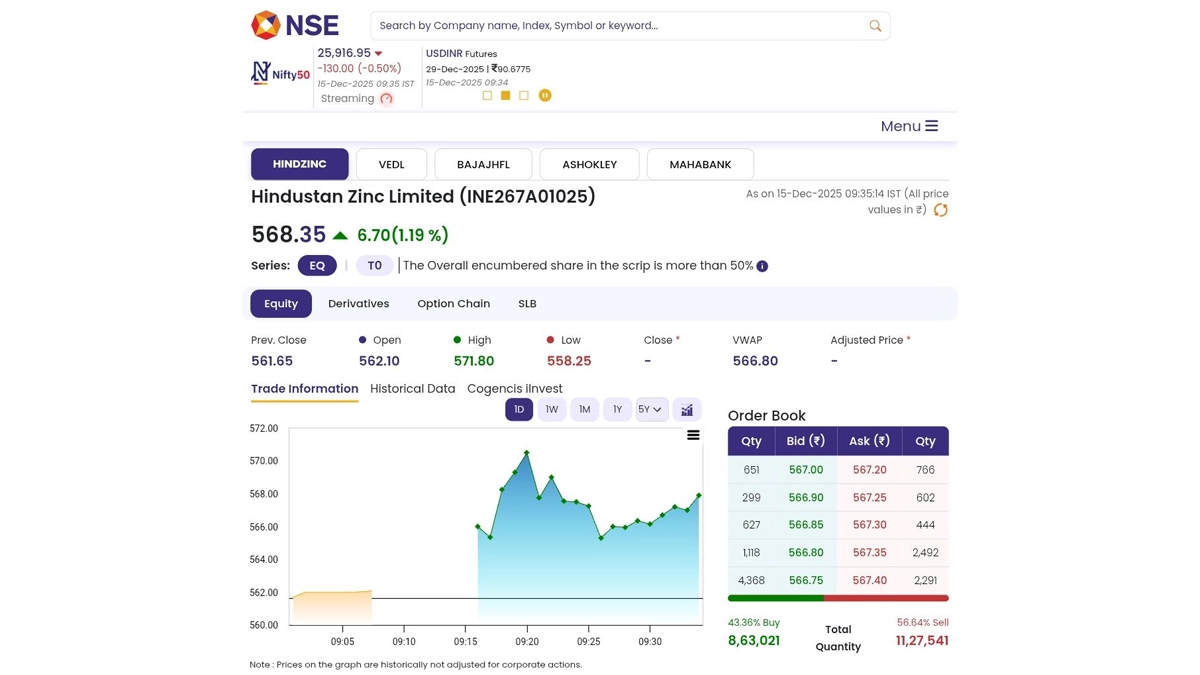Click the company search input field
Screen dimensions: 1200x675
pos(615,26)
